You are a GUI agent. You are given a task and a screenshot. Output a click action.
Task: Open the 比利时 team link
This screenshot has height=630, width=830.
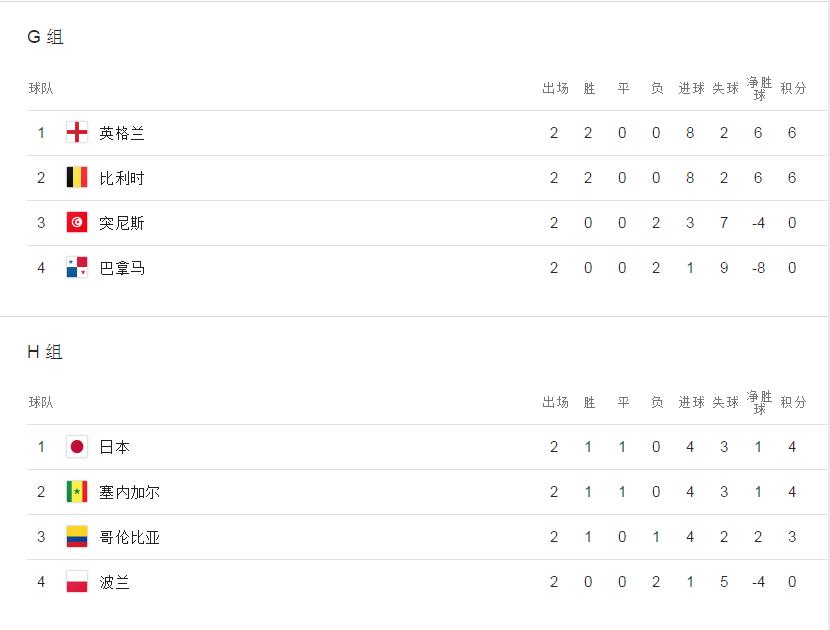pos(122,178)
